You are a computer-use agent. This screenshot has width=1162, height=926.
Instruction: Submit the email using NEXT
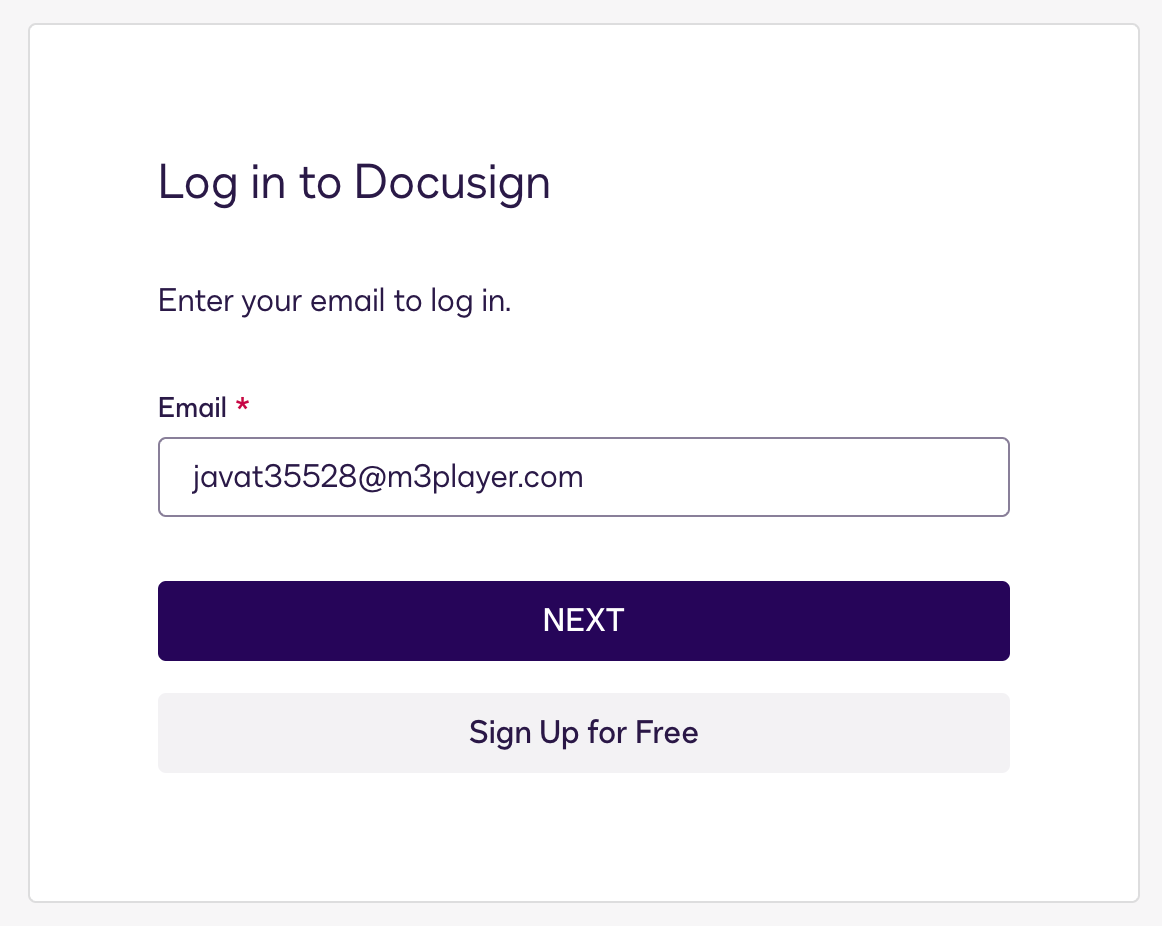[x=583, y=621]
